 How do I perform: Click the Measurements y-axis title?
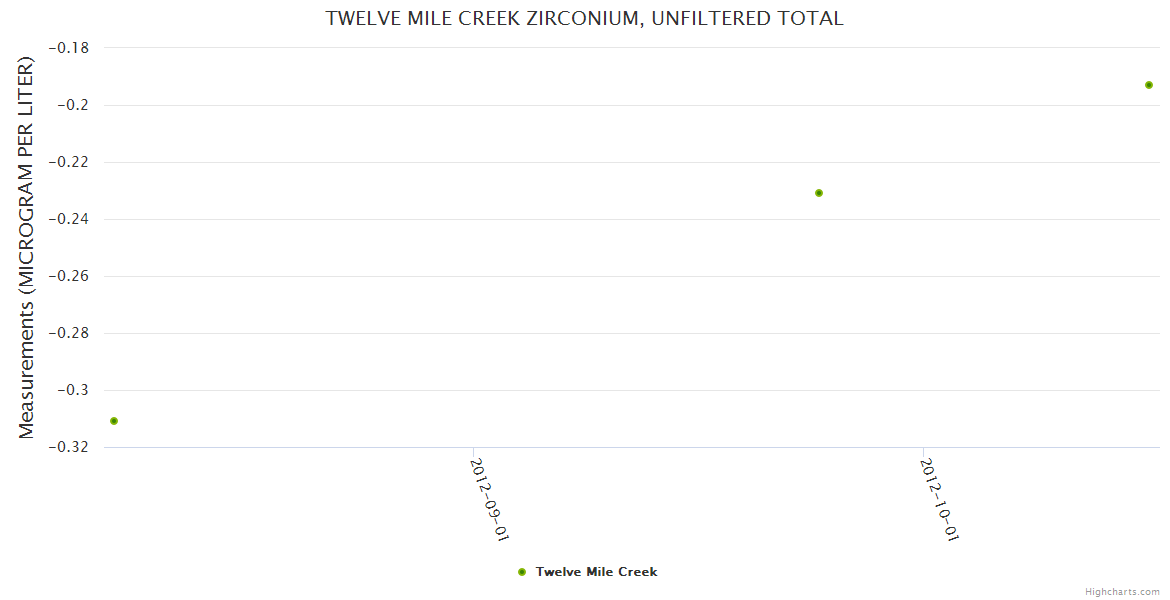[27, 247]
